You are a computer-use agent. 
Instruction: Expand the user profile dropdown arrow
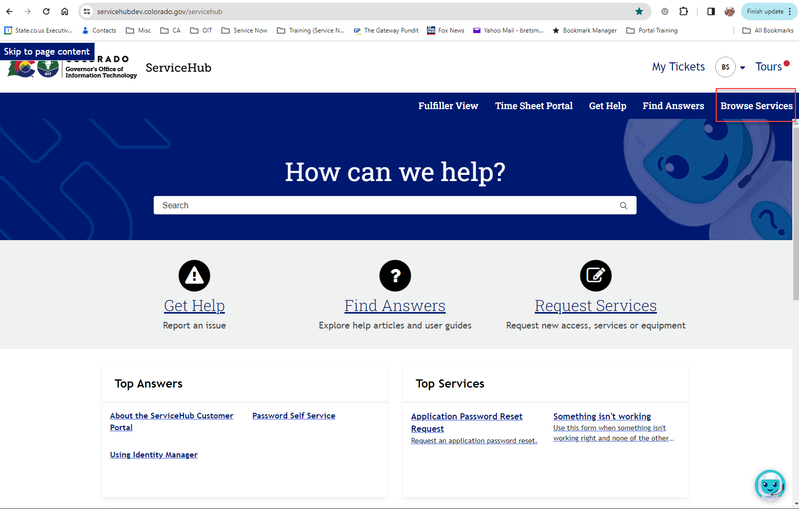pyautogui.click(x=742, y=68)
